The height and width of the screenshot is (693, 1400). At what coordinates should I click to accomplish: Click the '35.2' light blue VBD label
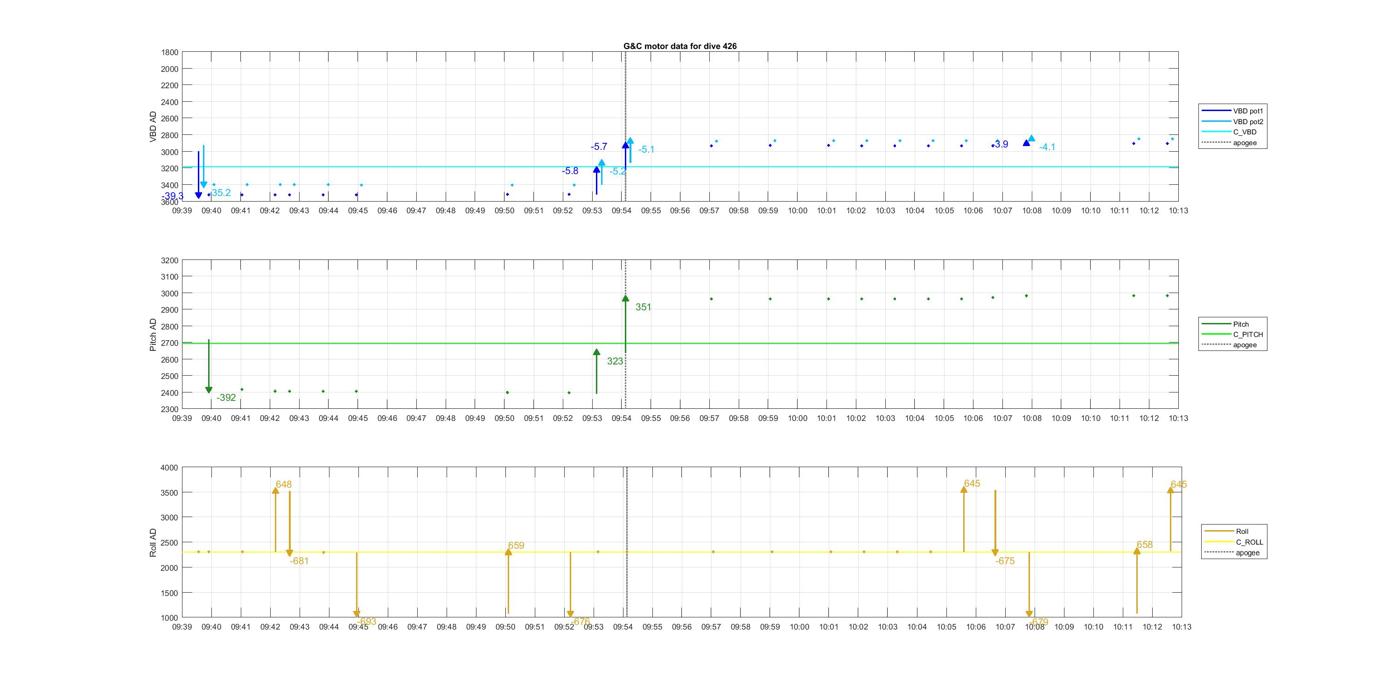point(220,193)
